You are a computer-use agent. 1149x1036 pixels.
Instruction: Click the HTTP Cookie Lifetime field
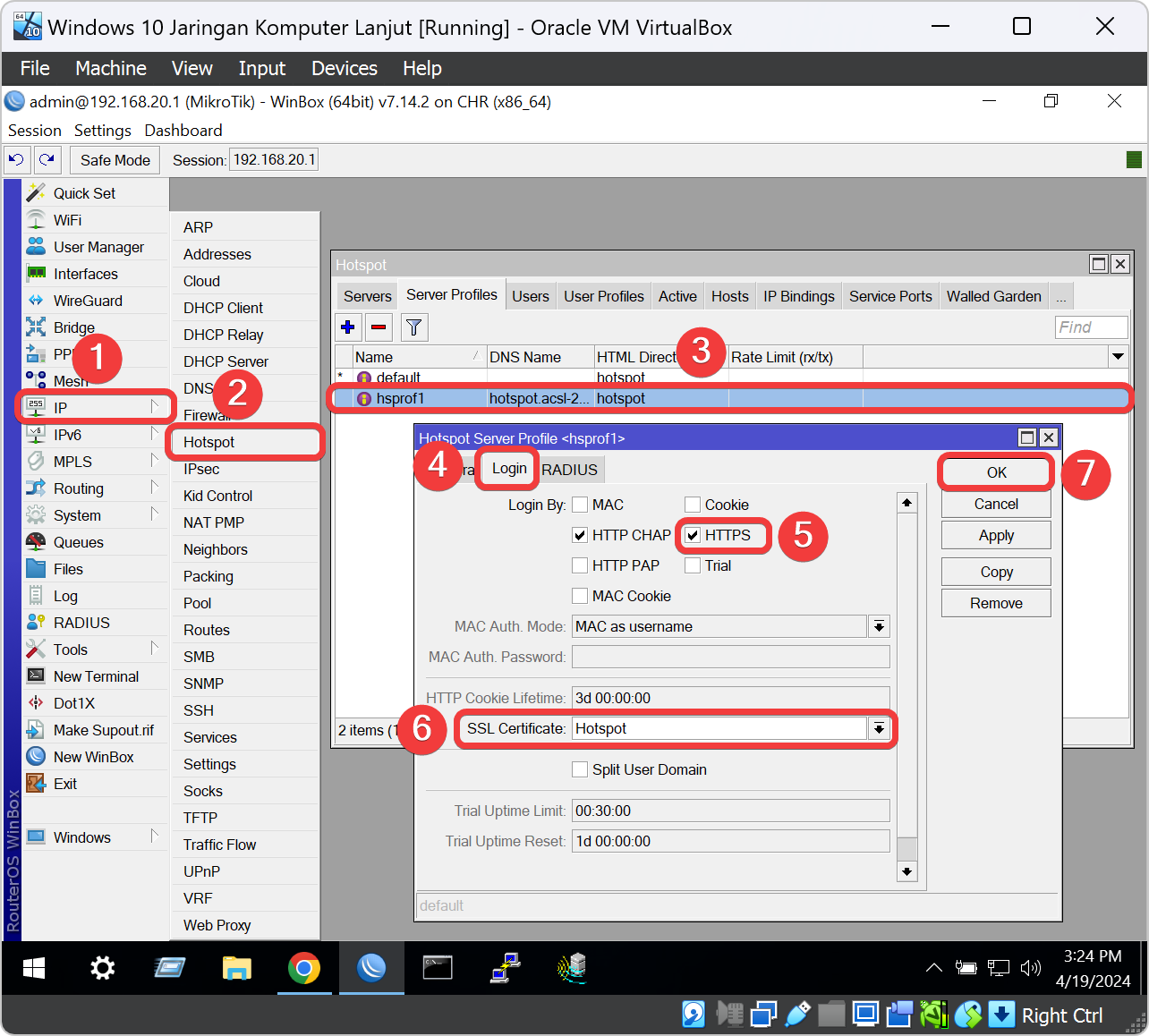coord(730,698)
